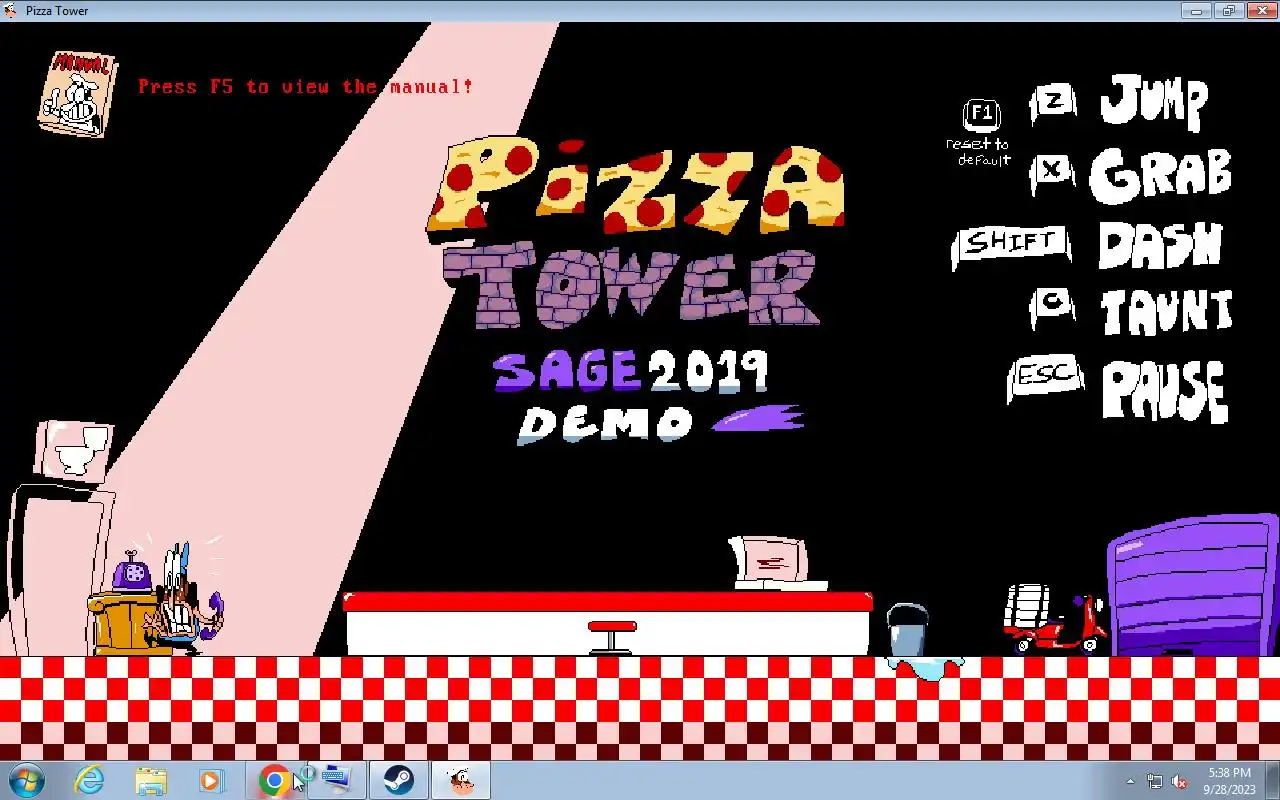1280x800 pixels.
Task: Open the muted volume tray icon
Action: click(x=1180, y=781)
